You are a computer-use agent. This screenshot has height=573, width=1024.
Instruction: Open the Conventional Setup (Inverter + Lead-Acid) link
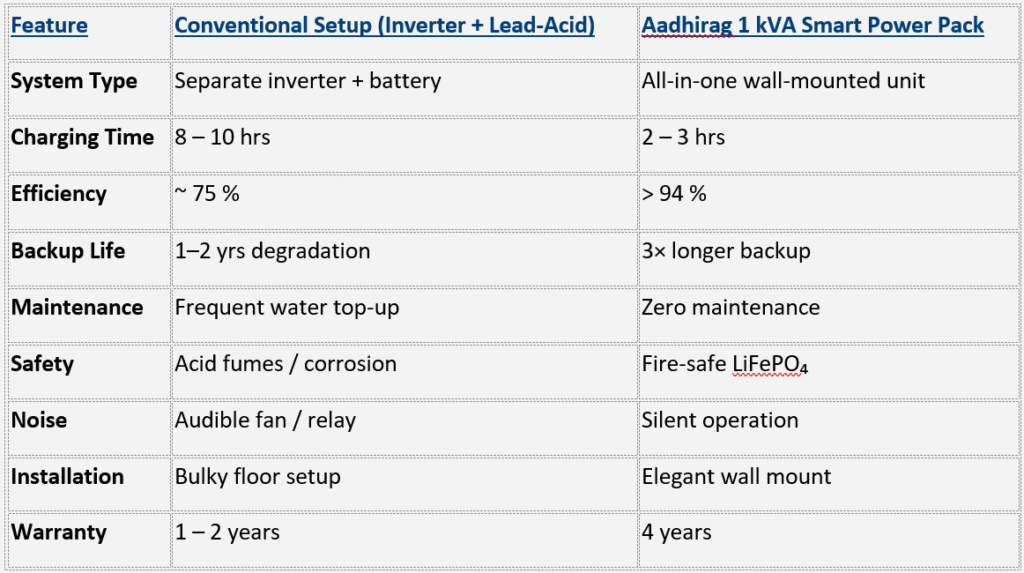click(385, 25)
